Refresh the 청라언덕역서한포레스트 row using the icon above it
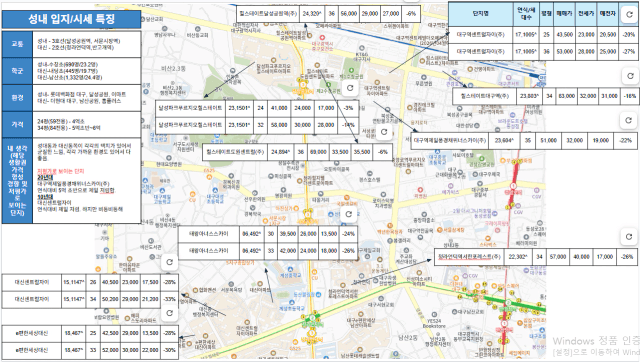640x362 pixels. pyautogui.click(x=629, y=237)
